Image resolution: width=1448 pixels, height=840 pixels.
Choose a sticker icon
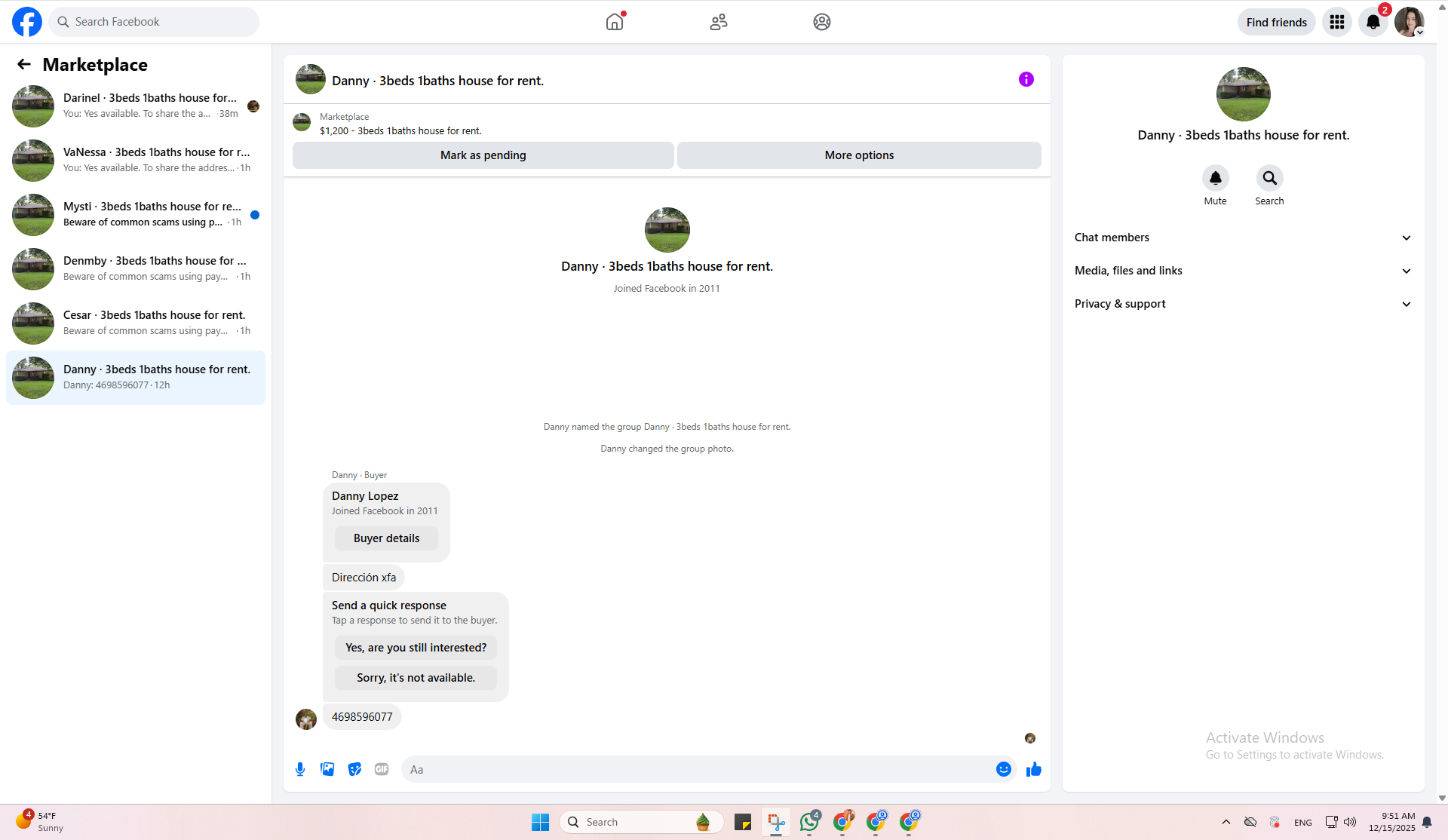pyautogui.click(x=354, y=769)
